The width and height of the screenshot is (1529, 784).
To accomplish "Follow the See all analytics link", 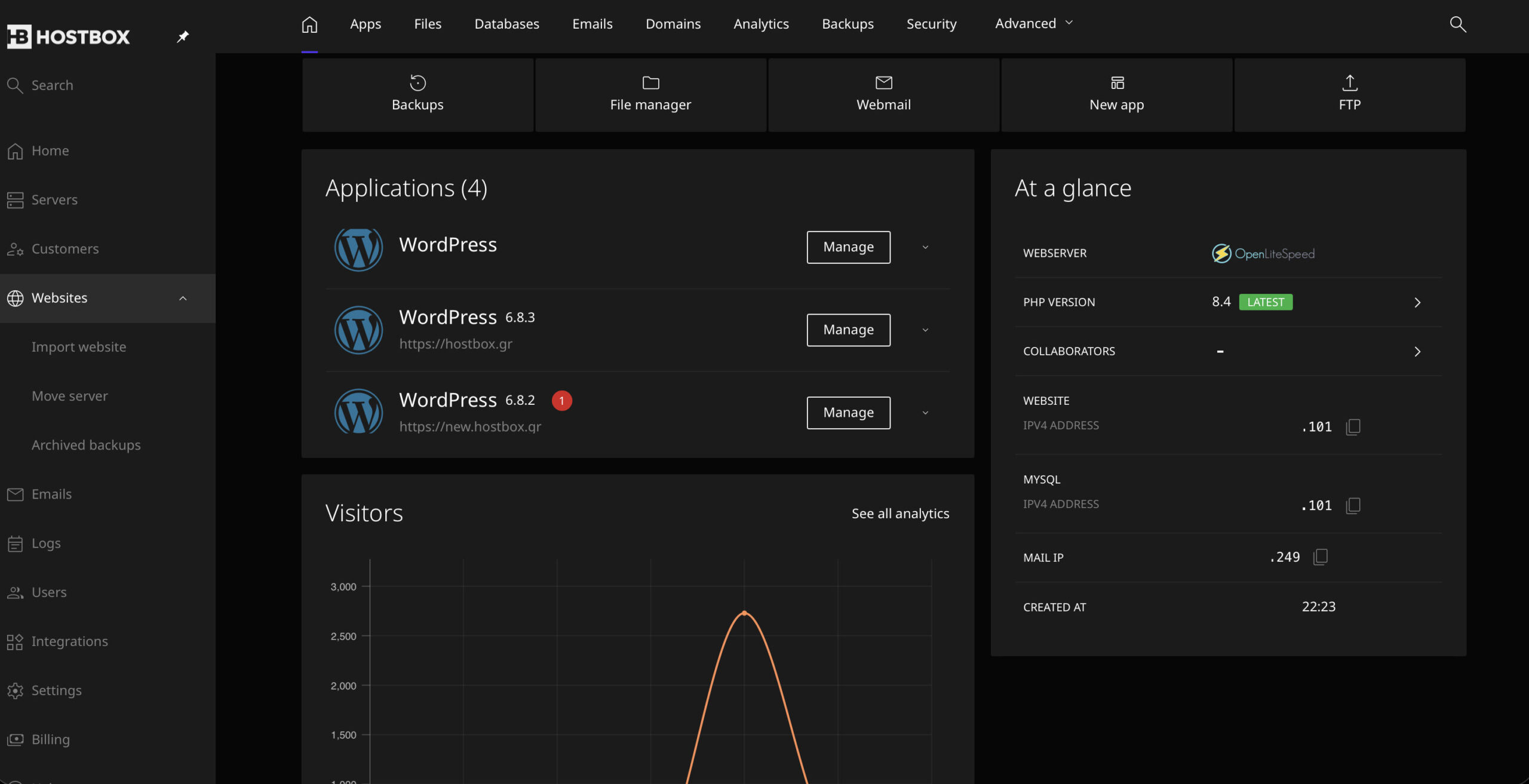I will 900,514.
